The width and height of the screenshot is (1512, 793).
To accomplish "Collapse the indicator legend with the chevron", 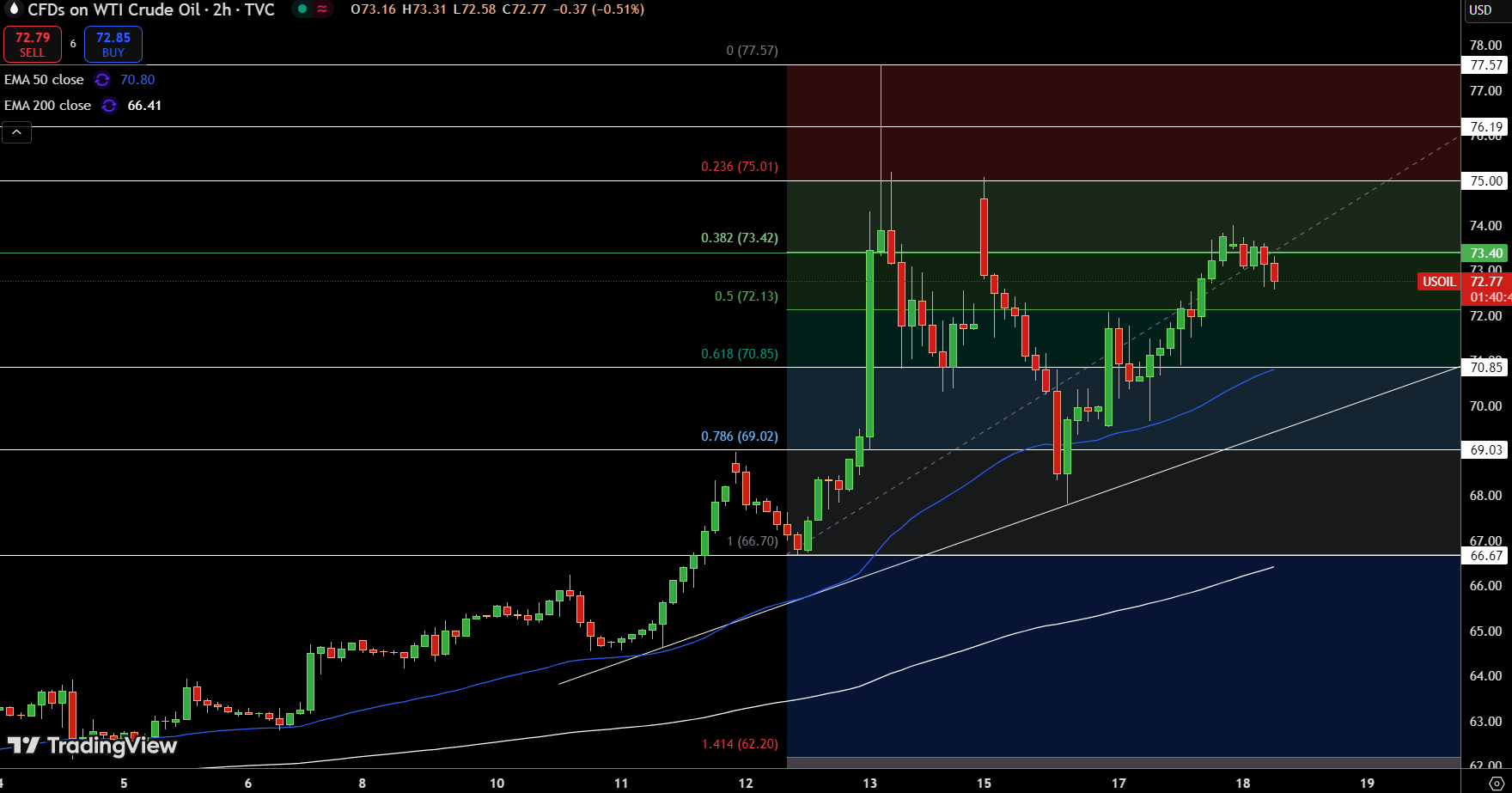I will 17,132.
